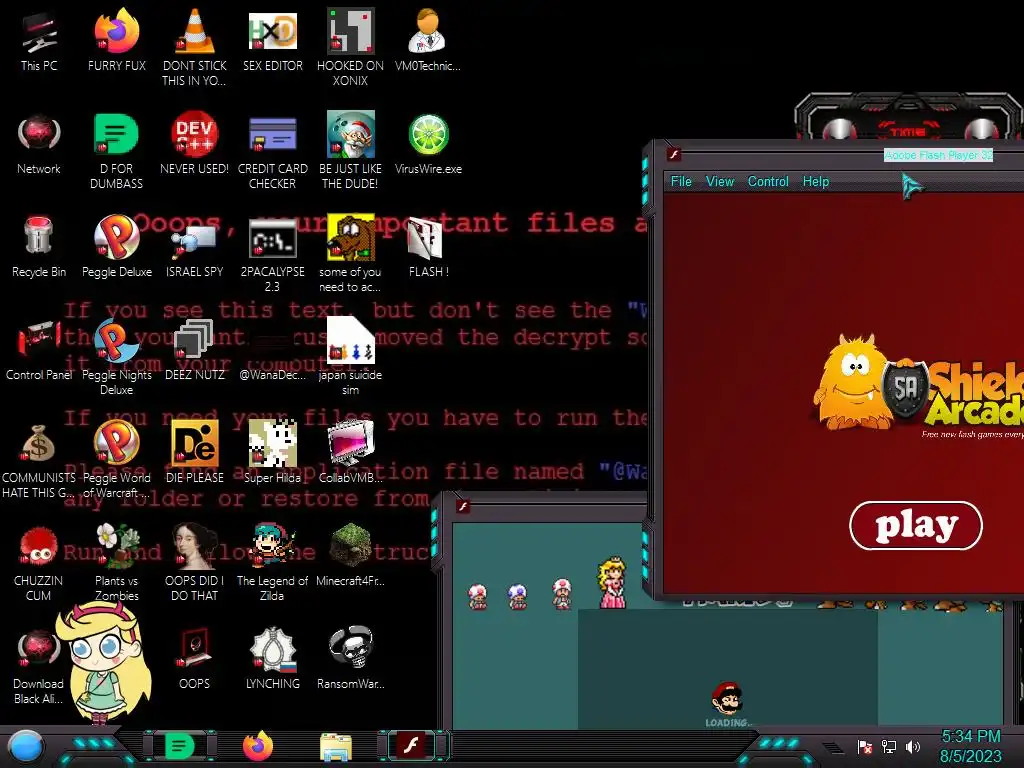
Task: Open the Download Black Ali shortcut
Action: (x=39, y=649)
